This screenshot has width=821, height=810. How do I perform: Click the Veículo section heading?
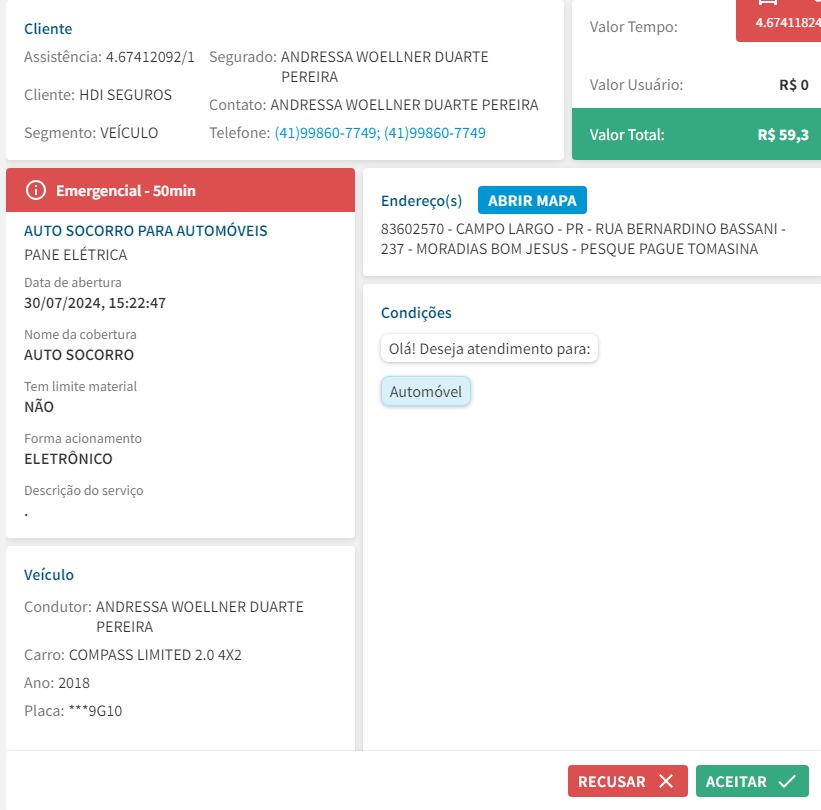click(49, 575)
